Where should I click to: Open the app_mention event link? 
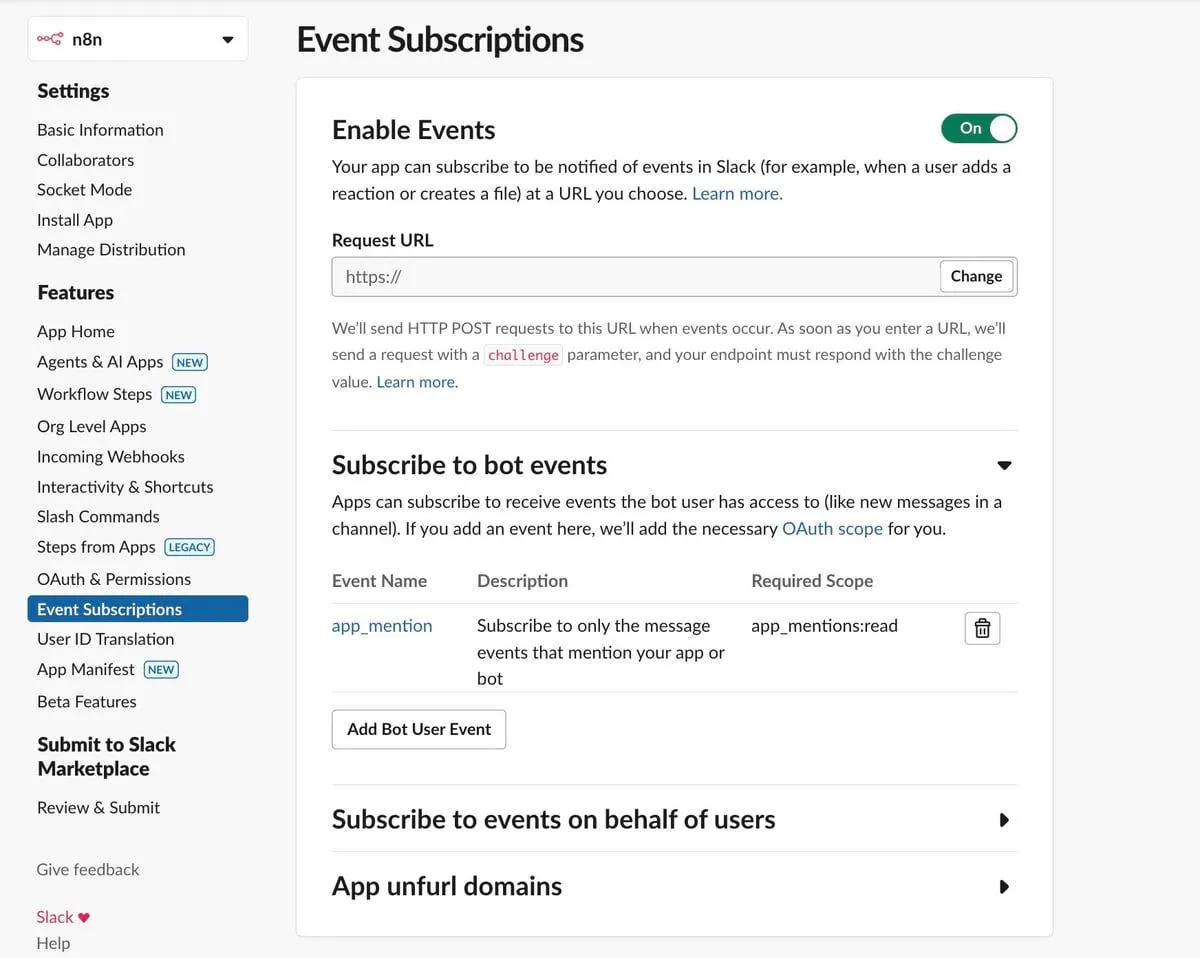(382, 626)
